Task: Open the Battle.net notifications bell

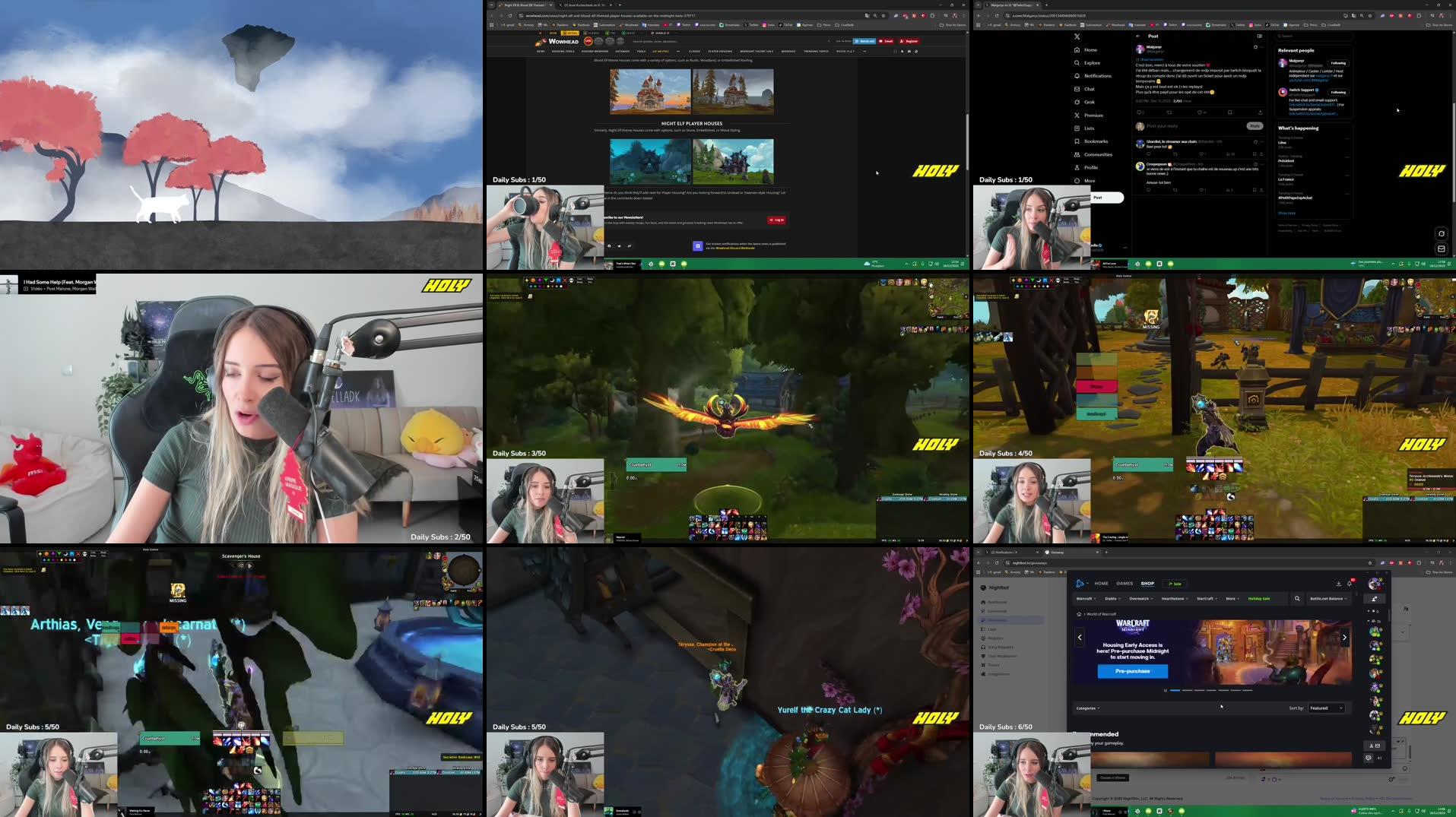Action: pyautogui.click(x=1350, y=584)
